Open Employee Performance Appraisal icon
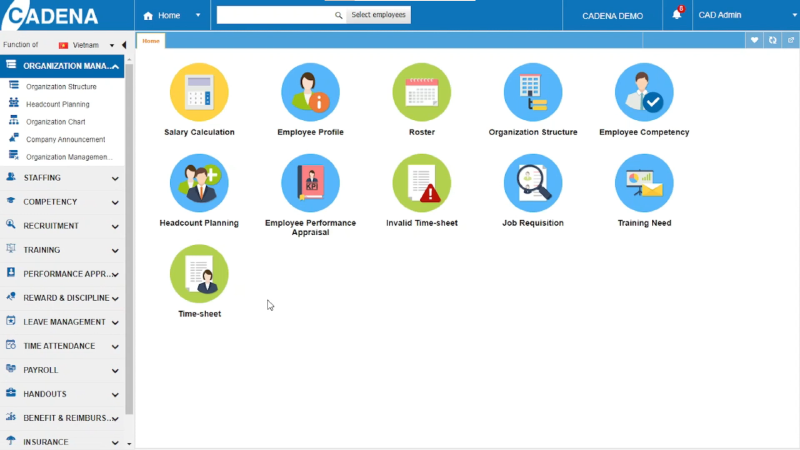Screen dimensions: 800x450 click(310, 183)
